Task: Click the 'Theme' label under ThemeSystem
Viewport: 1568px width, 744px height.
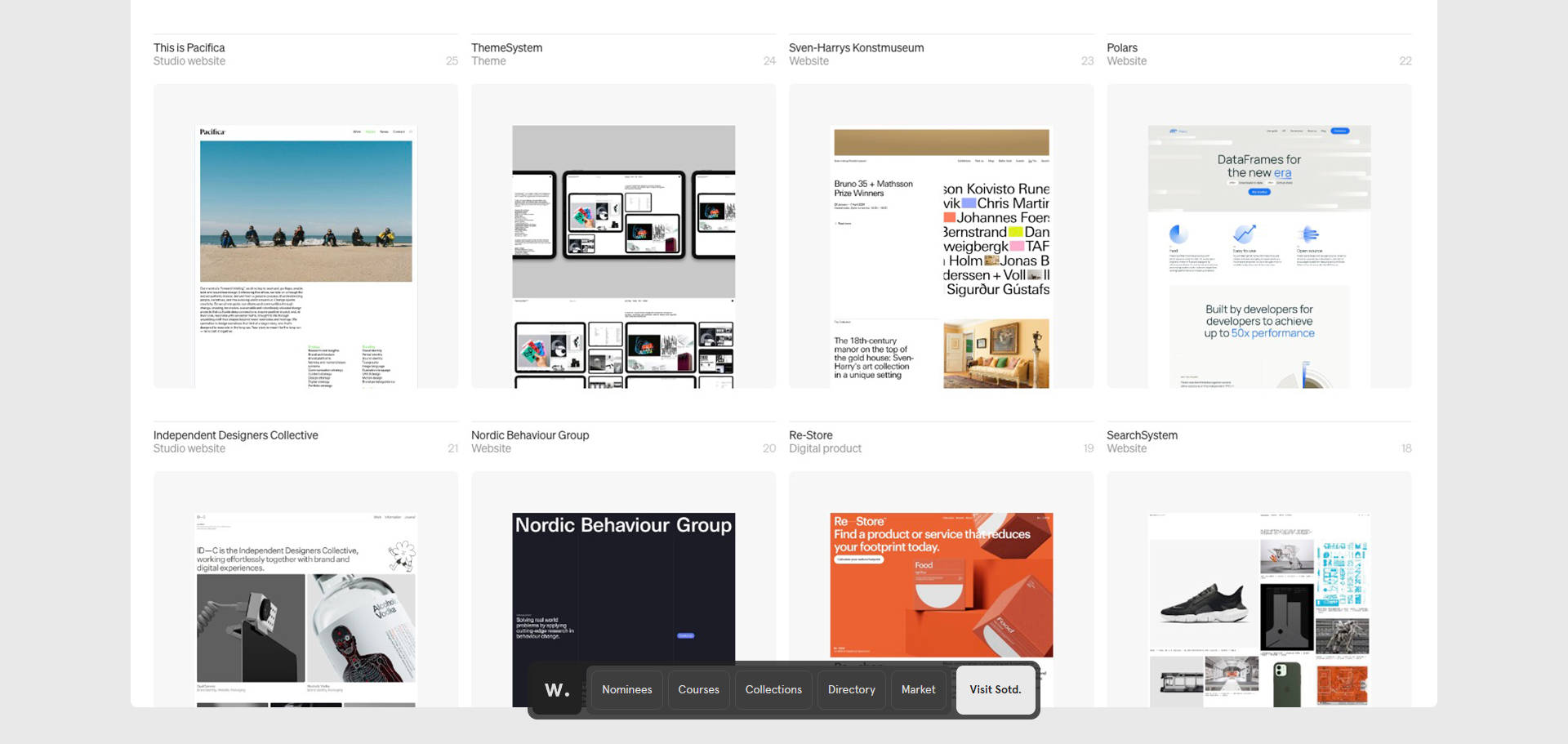Action: 488,61
